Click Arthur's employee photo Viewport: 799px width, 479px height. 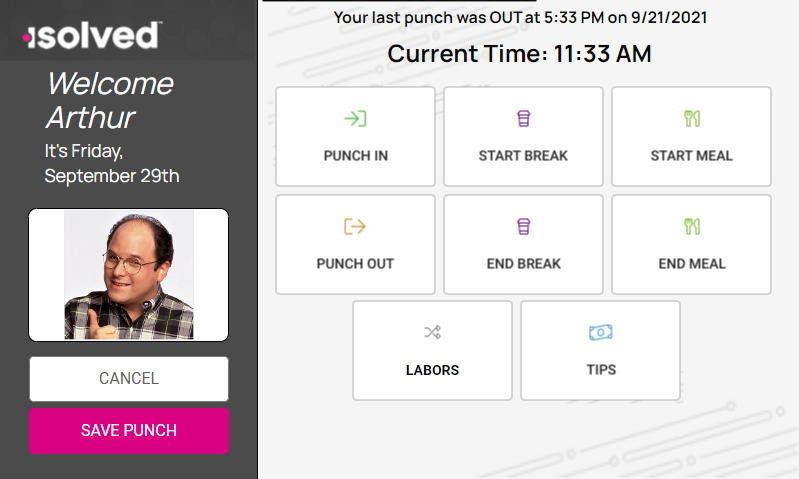pyautogui.click(x=129, y=274)
